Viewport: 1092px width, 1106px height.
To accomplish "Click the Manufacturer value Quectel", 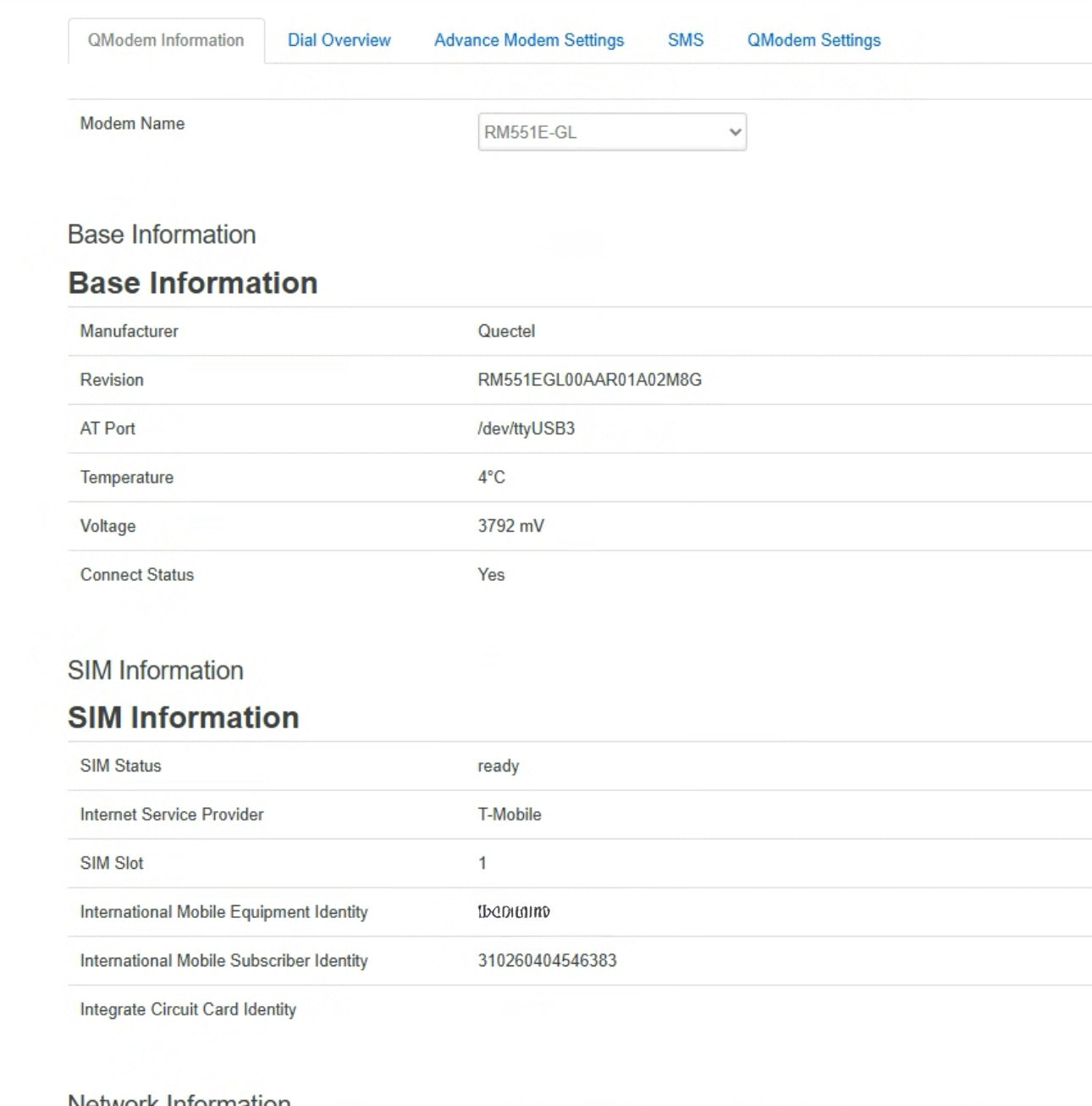I will coord(506,331).
